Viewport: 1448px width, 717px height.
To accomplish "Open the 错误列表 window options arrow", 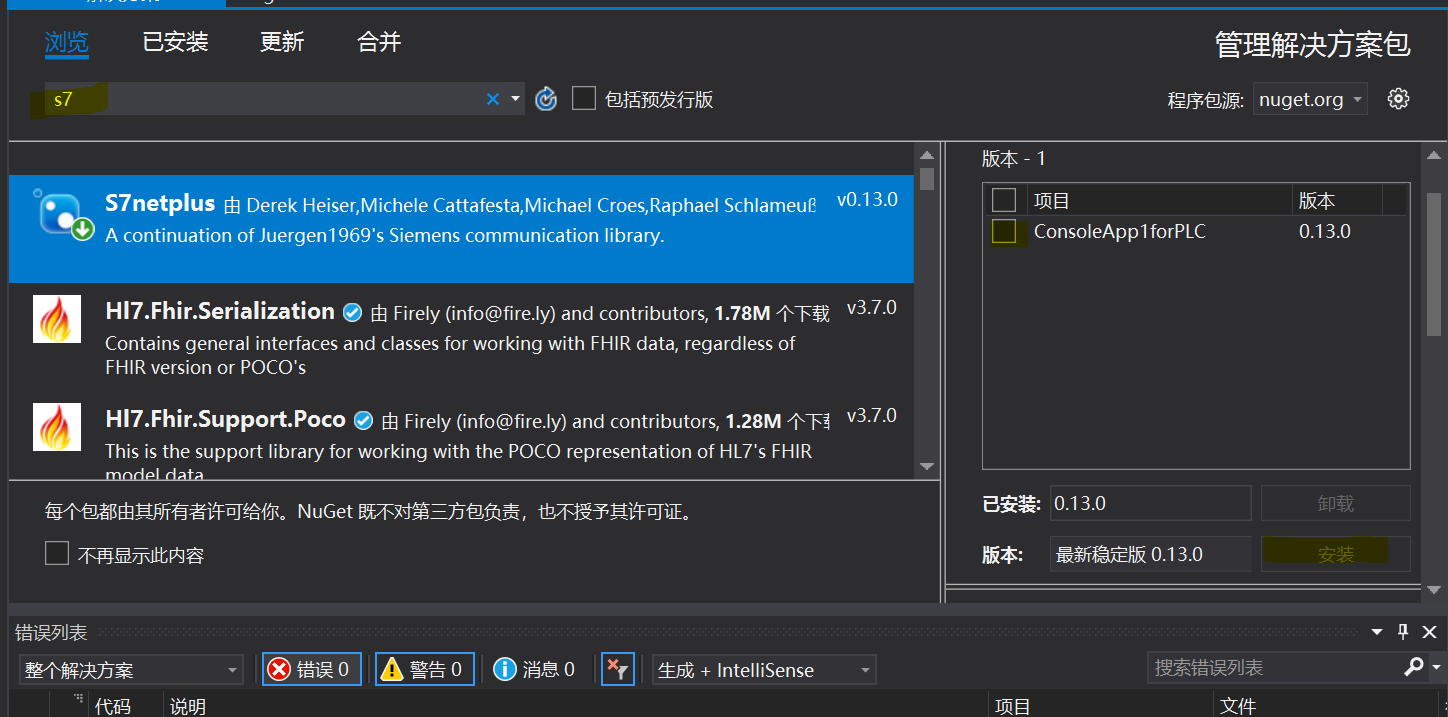I will (x=1378, y=632).
